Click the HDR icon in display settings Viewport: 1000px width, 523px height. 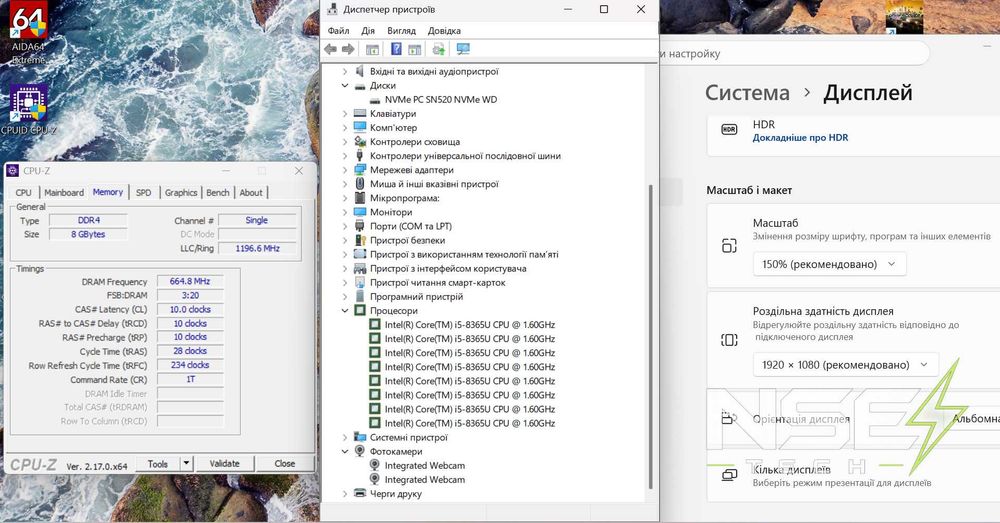[729, 129]
